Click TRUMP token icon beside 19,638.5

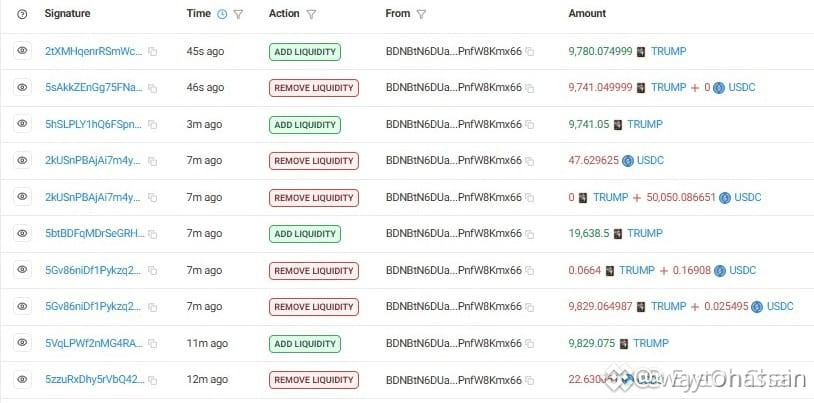[x=618, y=234]
